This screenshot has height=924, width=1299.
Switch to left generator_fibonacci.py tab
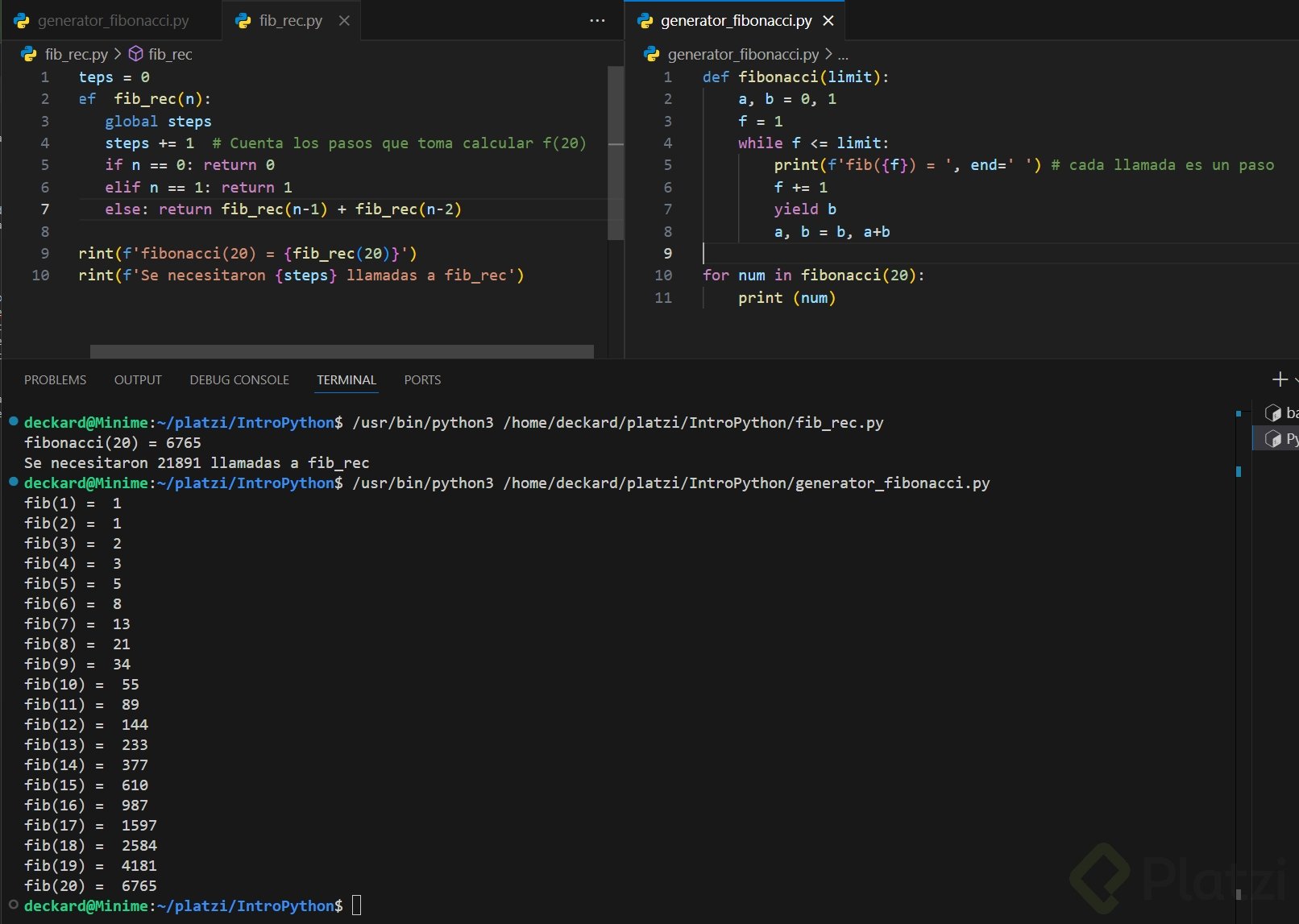pos(113,21)
